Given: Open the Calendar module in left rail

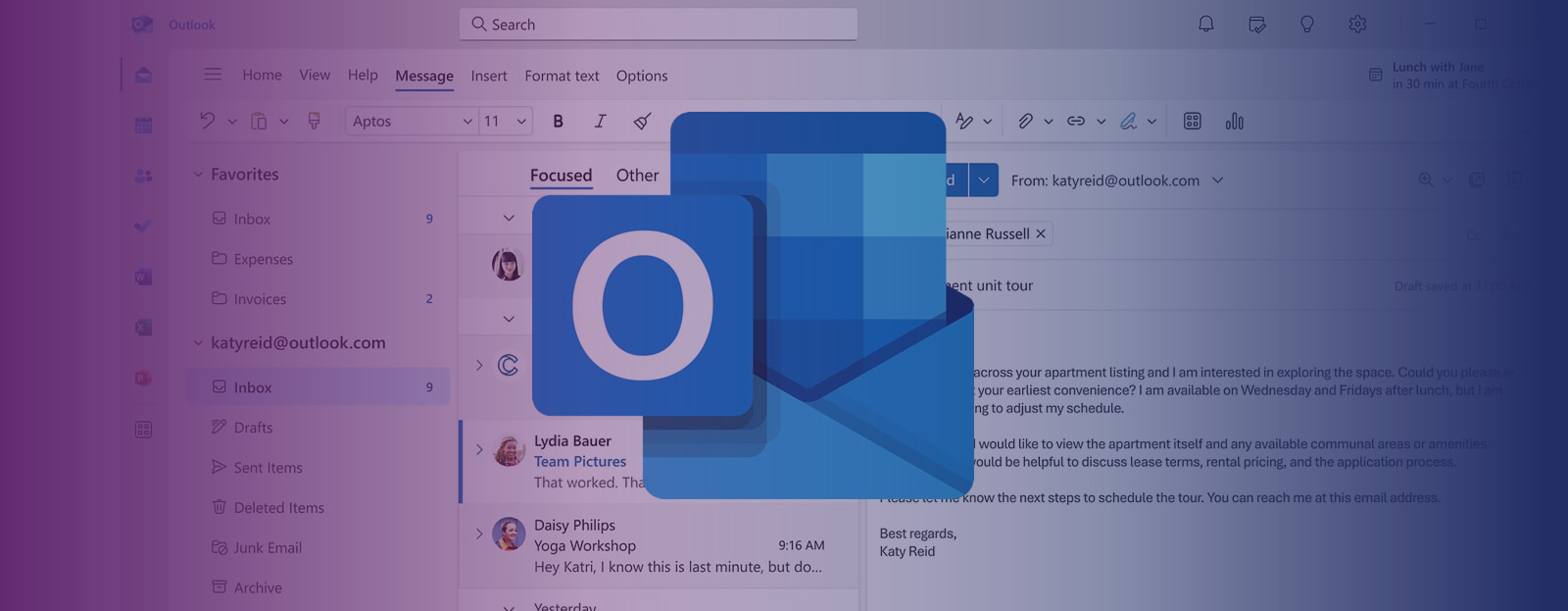Looking at the screenshot, I should tap(143, 125).
